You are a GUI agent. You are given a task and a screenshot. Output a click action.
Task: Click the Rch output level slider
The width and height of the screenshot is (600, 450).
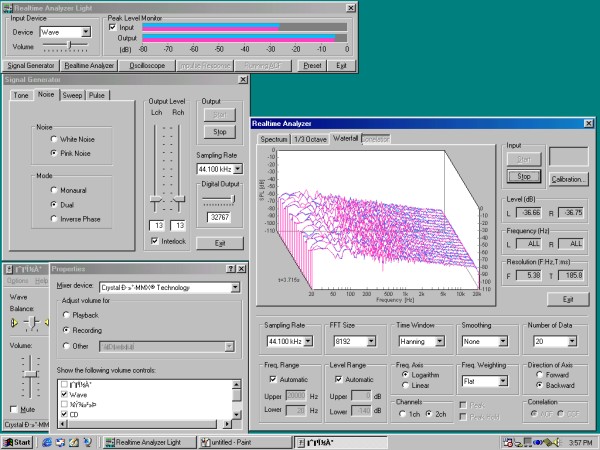(179, 199)
